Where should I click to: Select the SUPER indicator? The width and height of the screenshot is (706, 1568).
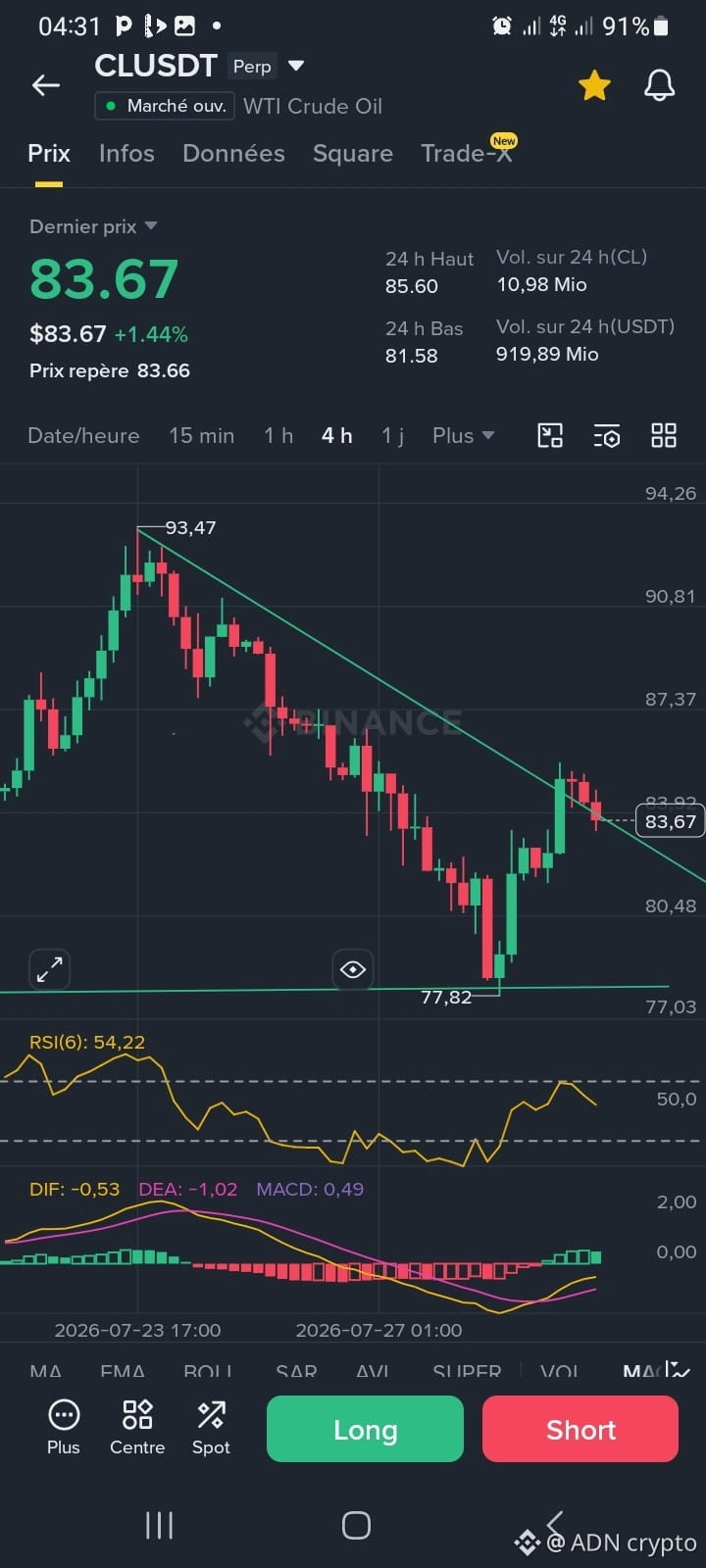point(467,1370)
